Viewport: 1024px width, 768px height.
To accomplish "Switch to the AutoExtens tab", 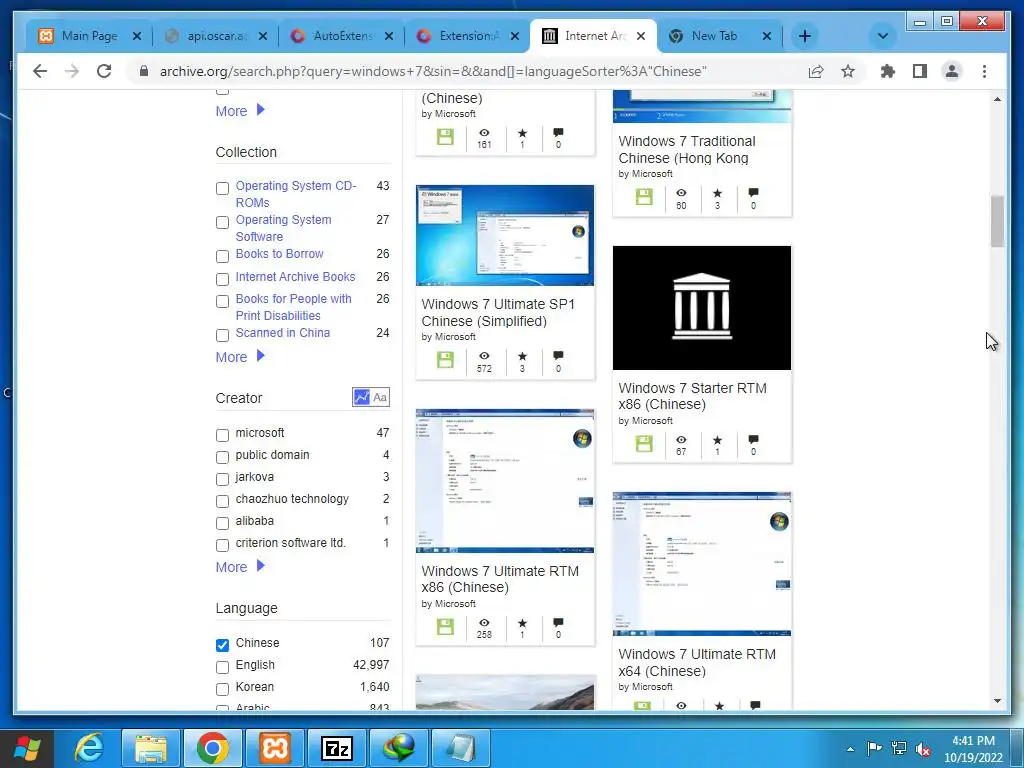I will (342, 36).
